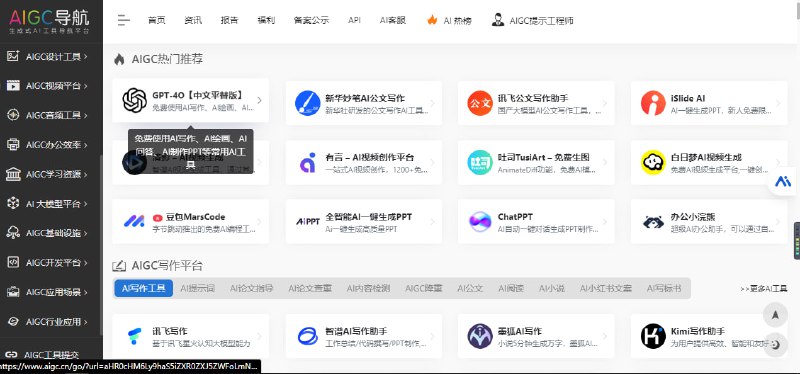The width and height of the screenshot is (800, 374).
Task: Switch to the AI论文查重 tab
Action: (x=310, y=288)
